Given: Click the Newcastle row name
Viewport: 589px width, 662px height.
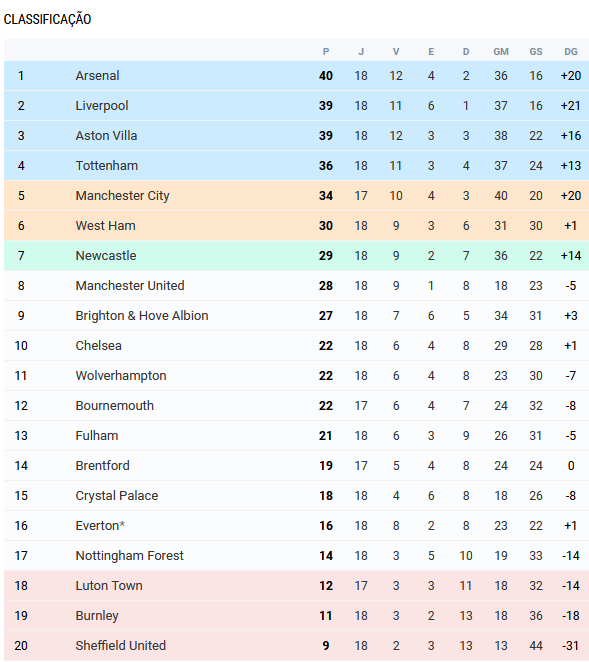Looking at the screenshot, I should [x=106, y=255].
